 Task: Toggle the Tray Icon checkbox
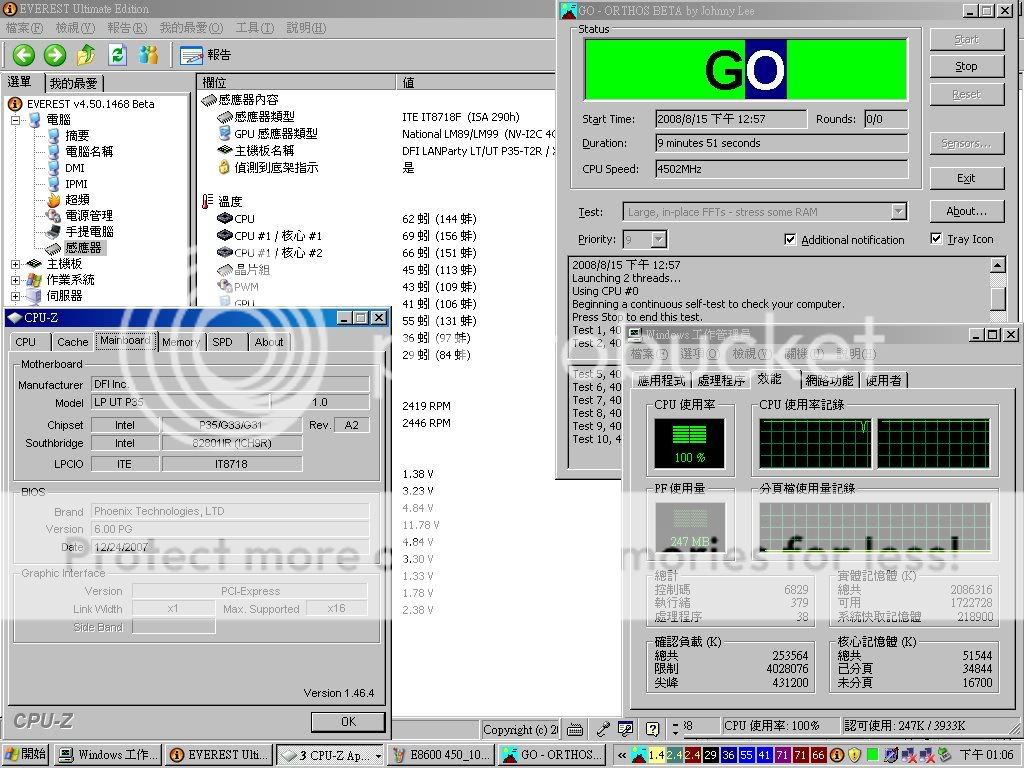tap(936, 239)
